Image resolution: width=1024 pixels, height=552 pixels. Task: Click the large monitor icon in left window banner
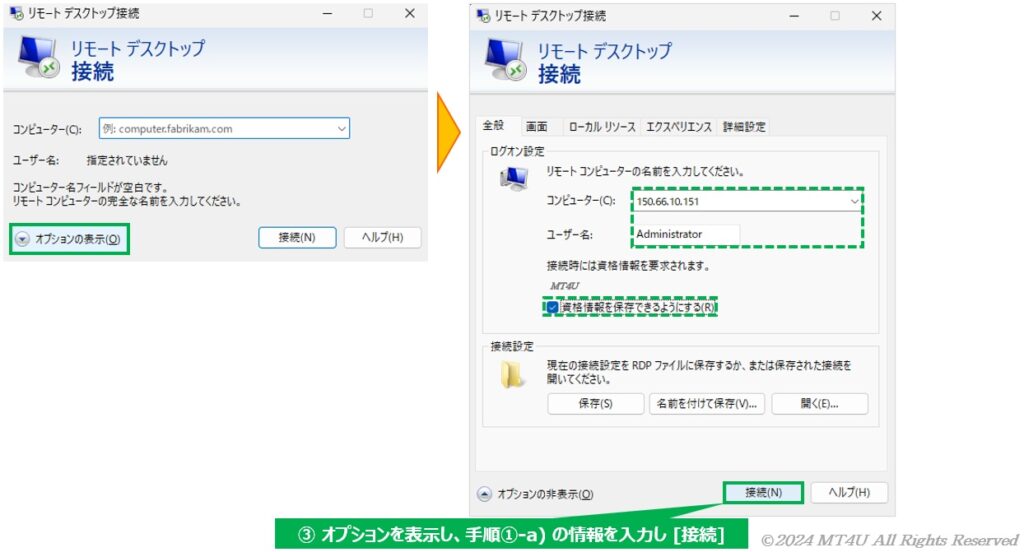(x=39, y=56)
